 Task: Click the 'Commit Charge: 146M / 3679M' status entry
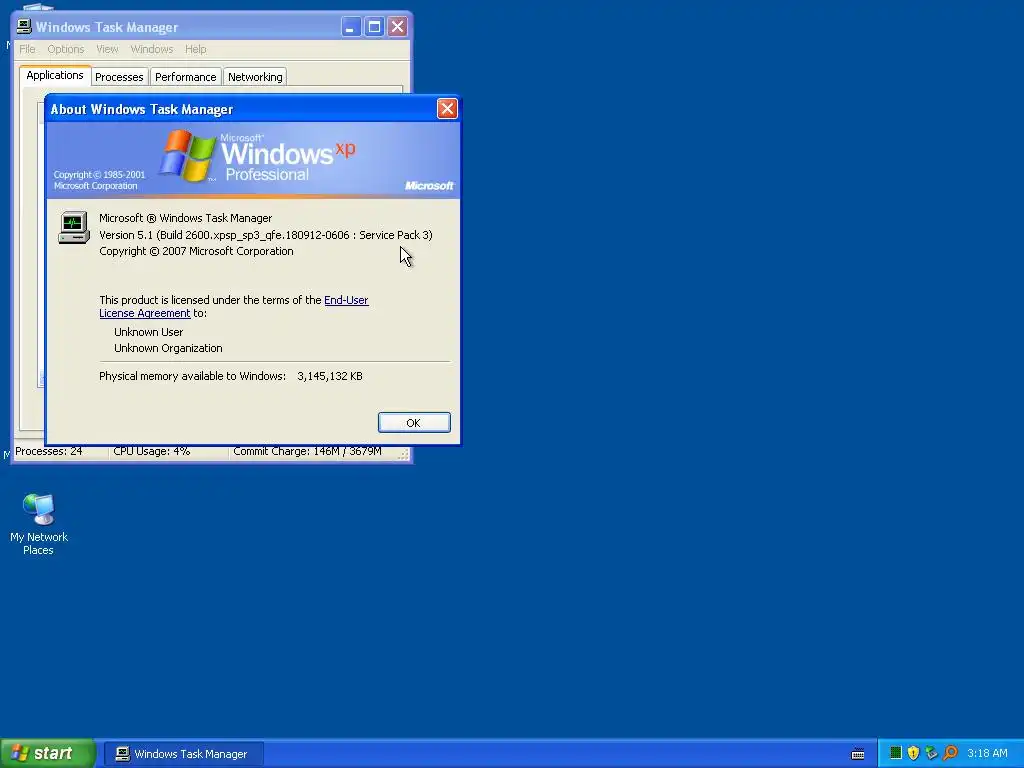coord(308,451)
